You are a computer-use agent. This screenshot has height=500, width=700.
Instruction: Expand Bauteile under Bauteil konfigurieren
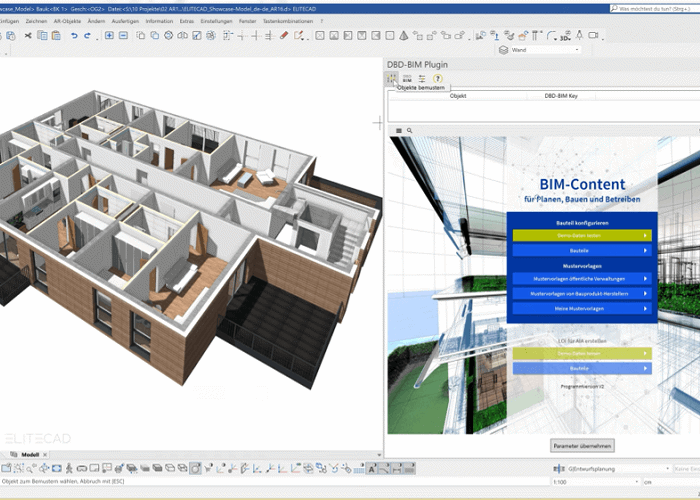(x=582, y=250)
